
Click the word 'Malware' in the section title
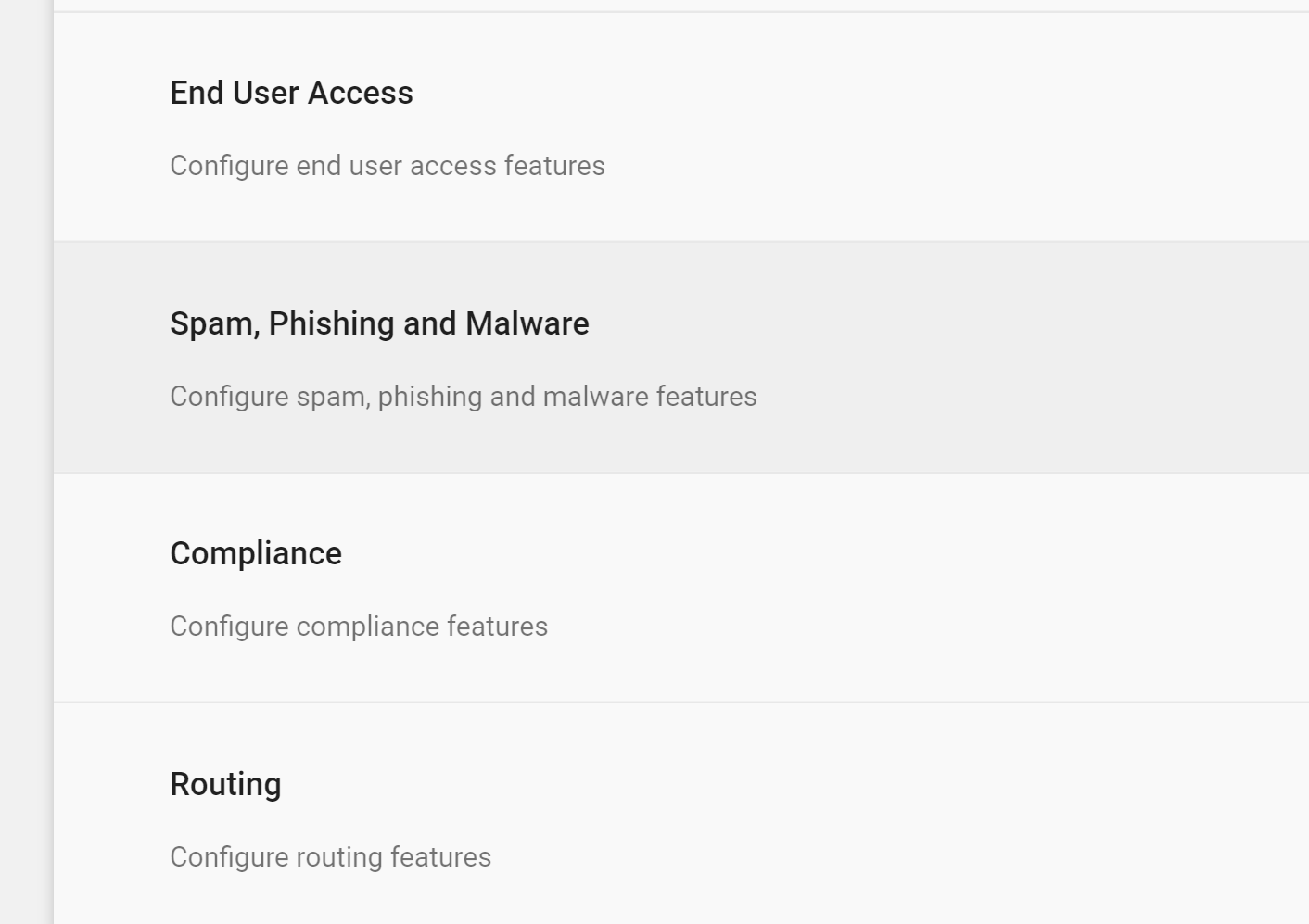pos(527,323)
